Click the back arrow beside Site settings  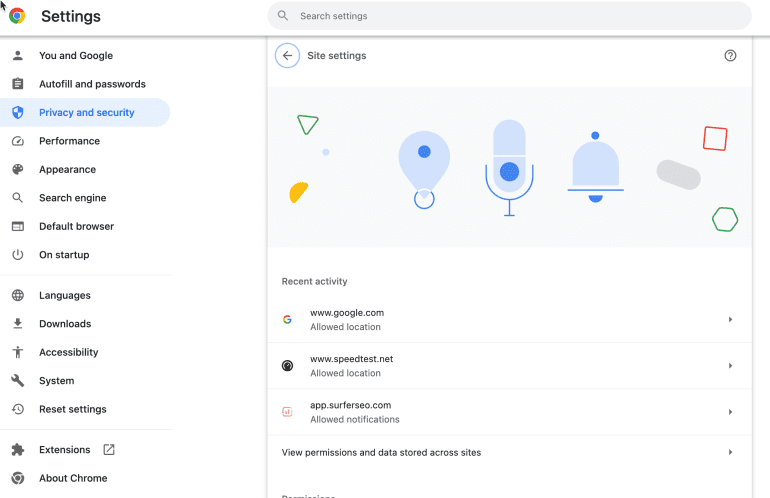point(287,56)
